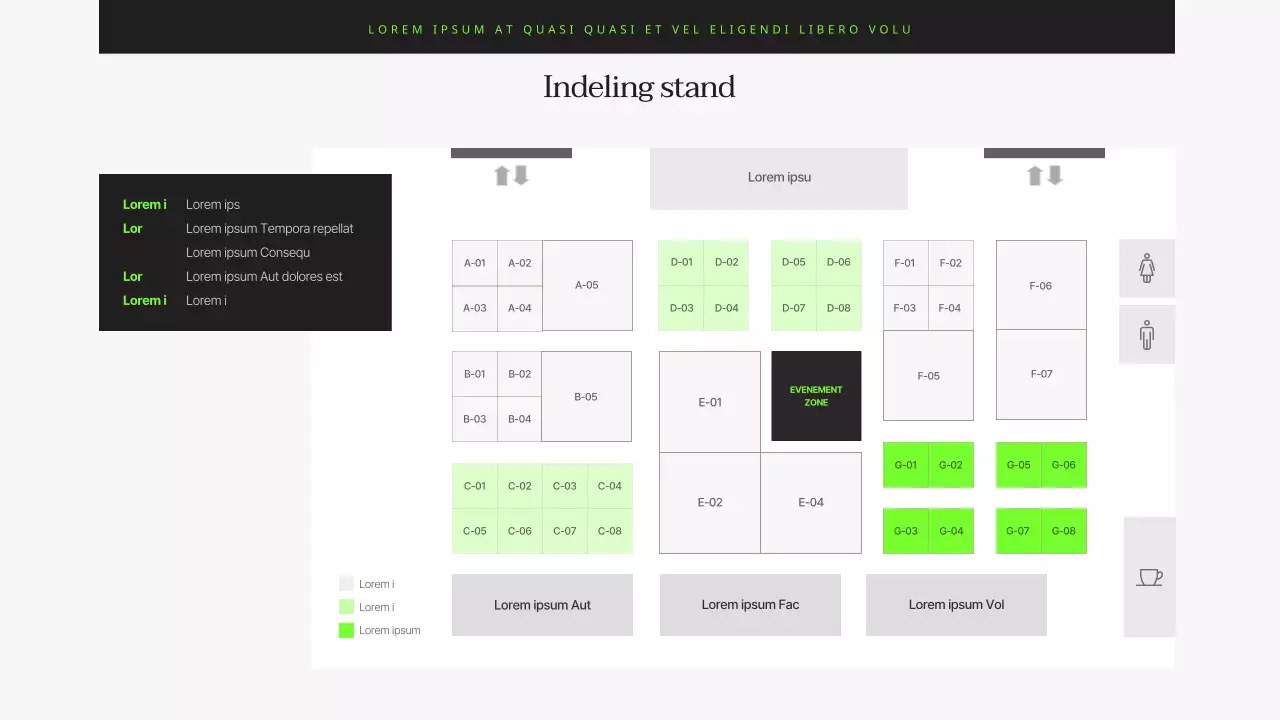Choose bright green stand G-06
This screenshot has height=720, width=1280.
[1064, 465]
